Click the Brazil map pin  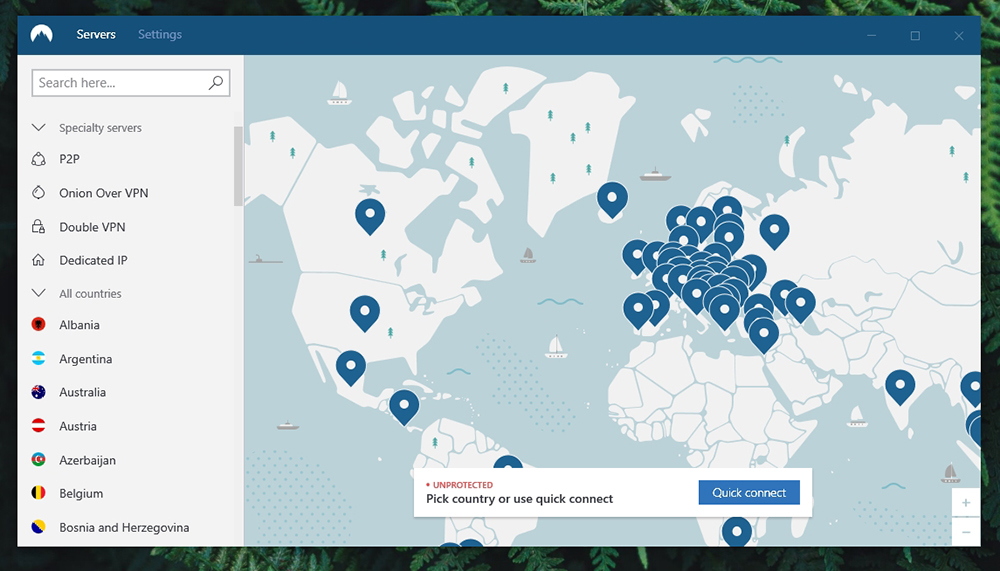508,463
